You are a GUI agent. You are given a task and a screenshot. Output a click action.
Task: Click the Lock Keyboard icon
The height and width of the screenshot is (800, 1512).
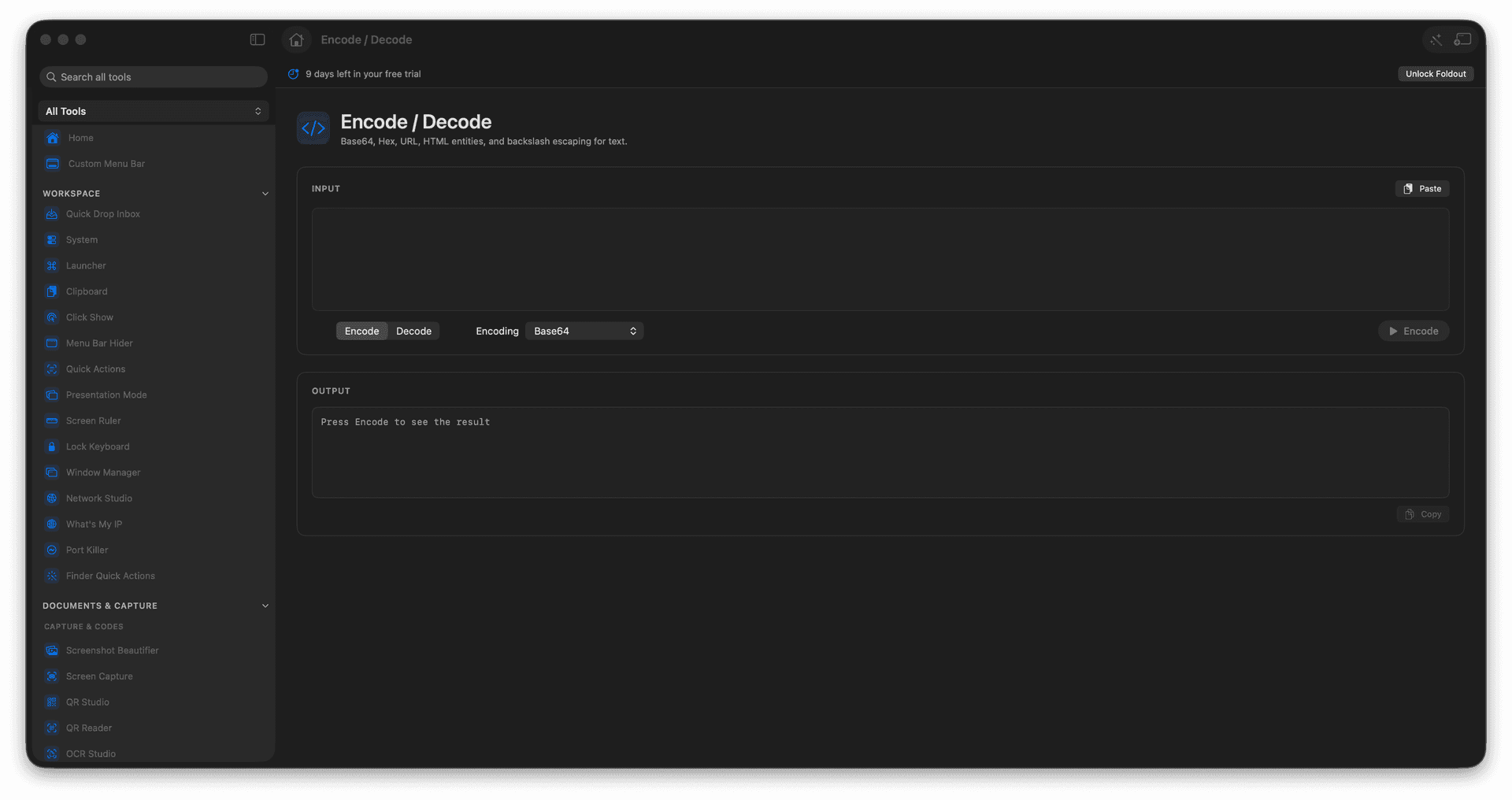tap(52, 446)
